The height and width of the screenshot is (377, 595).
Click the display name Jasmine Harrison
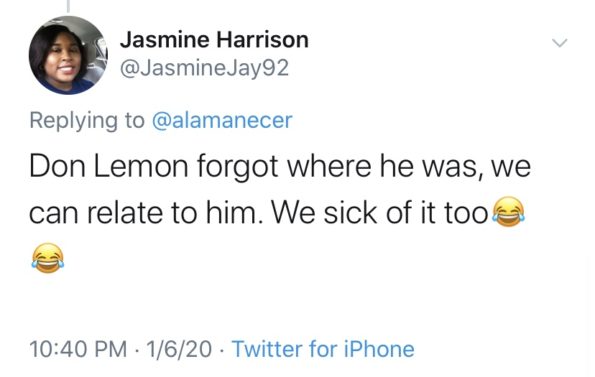click(214, 40)
